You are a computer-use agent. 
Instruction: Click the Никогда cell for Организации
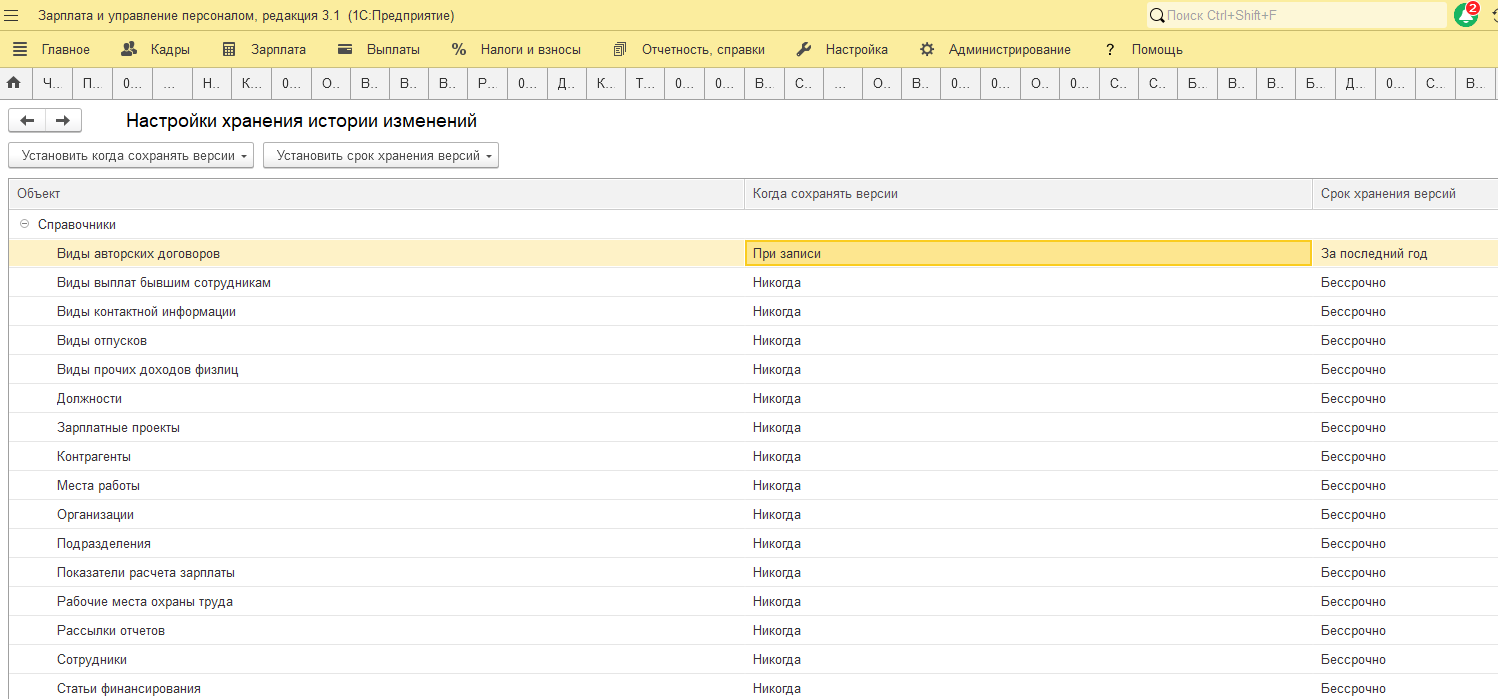pos(1028,514)
